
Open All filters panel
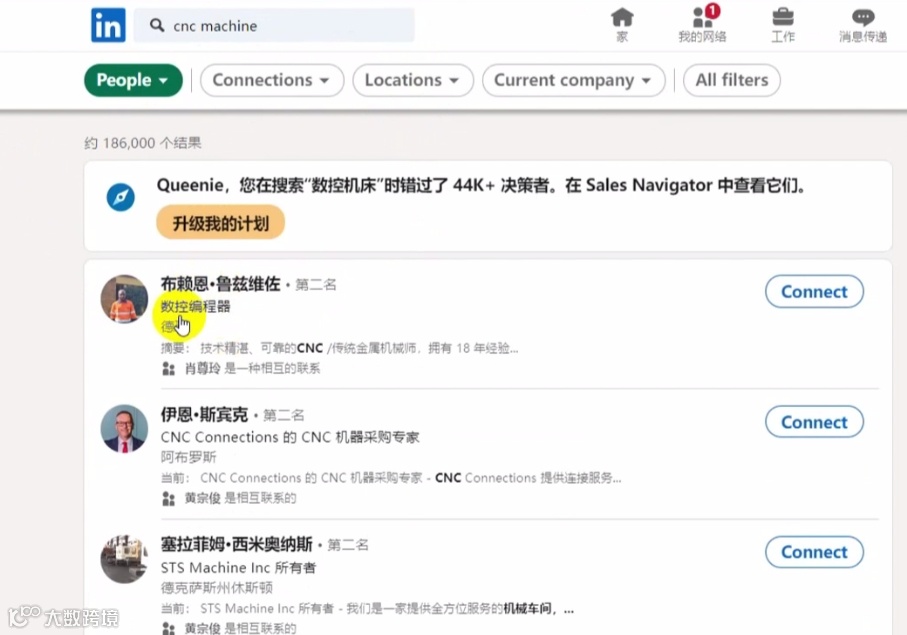(x=732, y=80)
